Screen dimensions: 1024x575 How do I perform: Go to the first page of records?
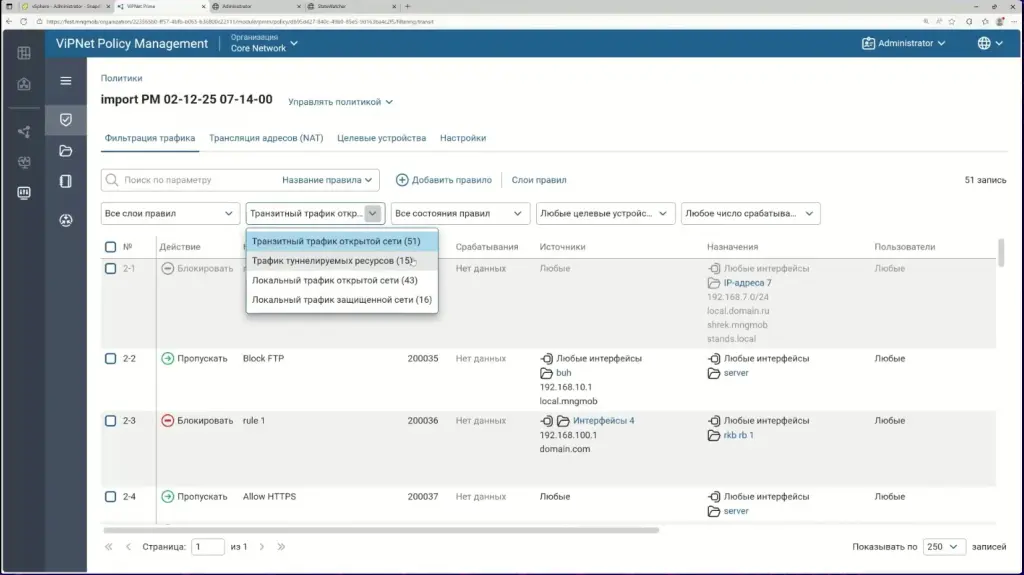click(108, 547)
